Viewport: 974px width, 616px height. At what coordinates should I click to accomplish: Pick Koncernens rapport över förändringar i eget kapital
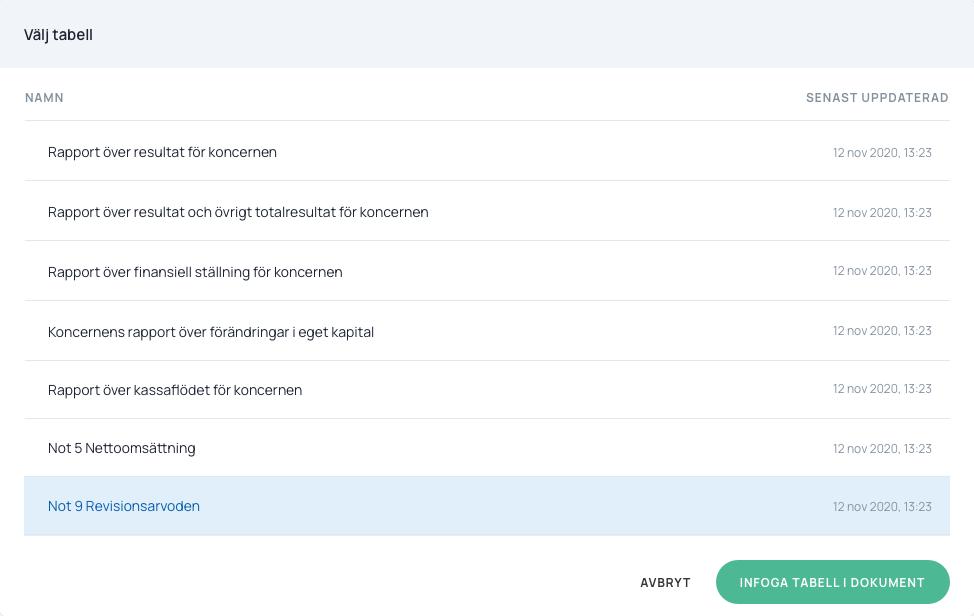coord(210,331)
